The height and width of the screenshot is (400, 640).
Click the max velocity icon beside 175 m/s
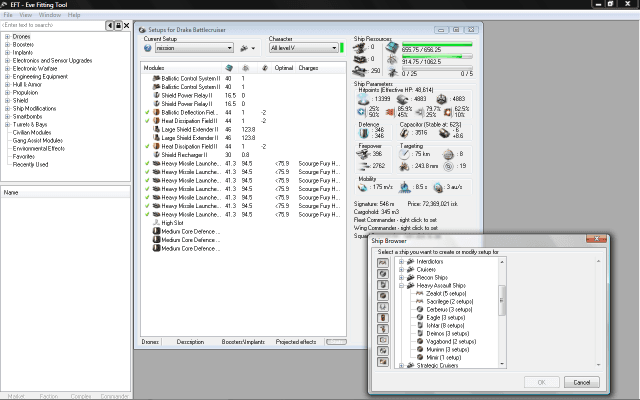tap(362, 187)
